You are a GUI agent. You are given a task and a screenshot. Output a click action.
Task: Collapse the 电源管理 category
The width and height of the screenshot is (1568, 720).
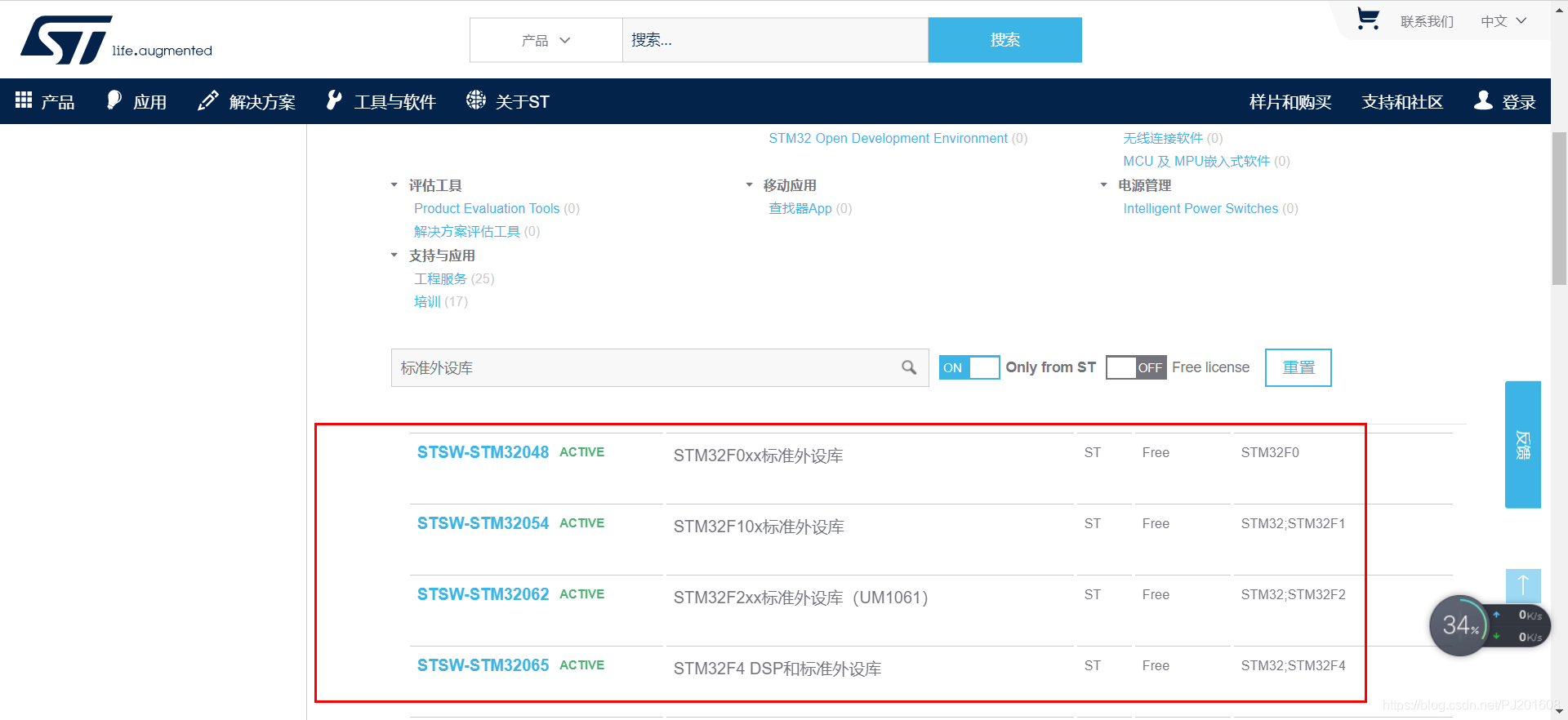1103,185
